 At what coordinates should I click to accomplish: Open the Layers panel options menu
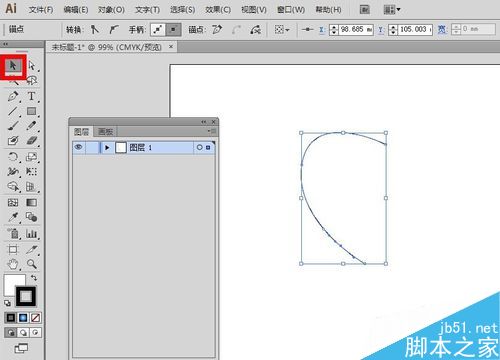(212, 131)
